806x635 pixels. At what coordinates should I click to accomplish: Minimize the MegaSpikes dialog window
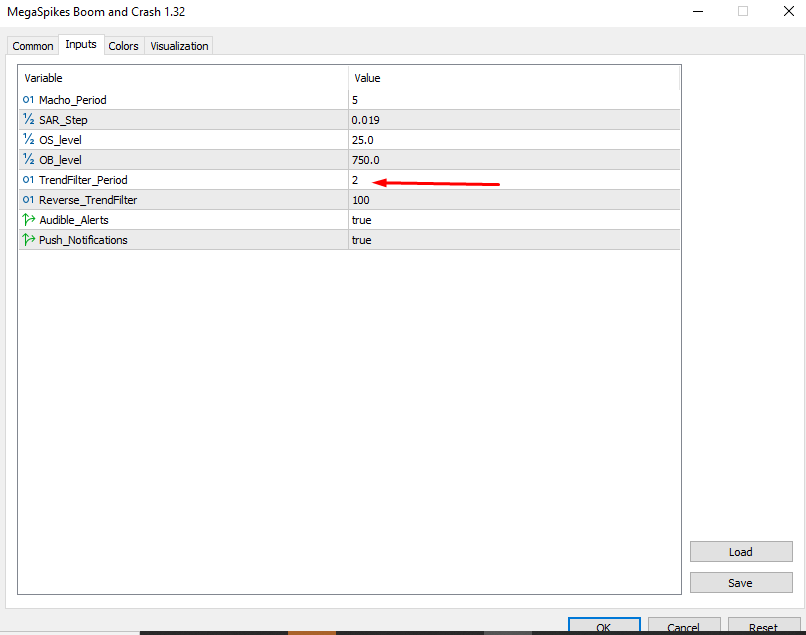pos(698,11)
